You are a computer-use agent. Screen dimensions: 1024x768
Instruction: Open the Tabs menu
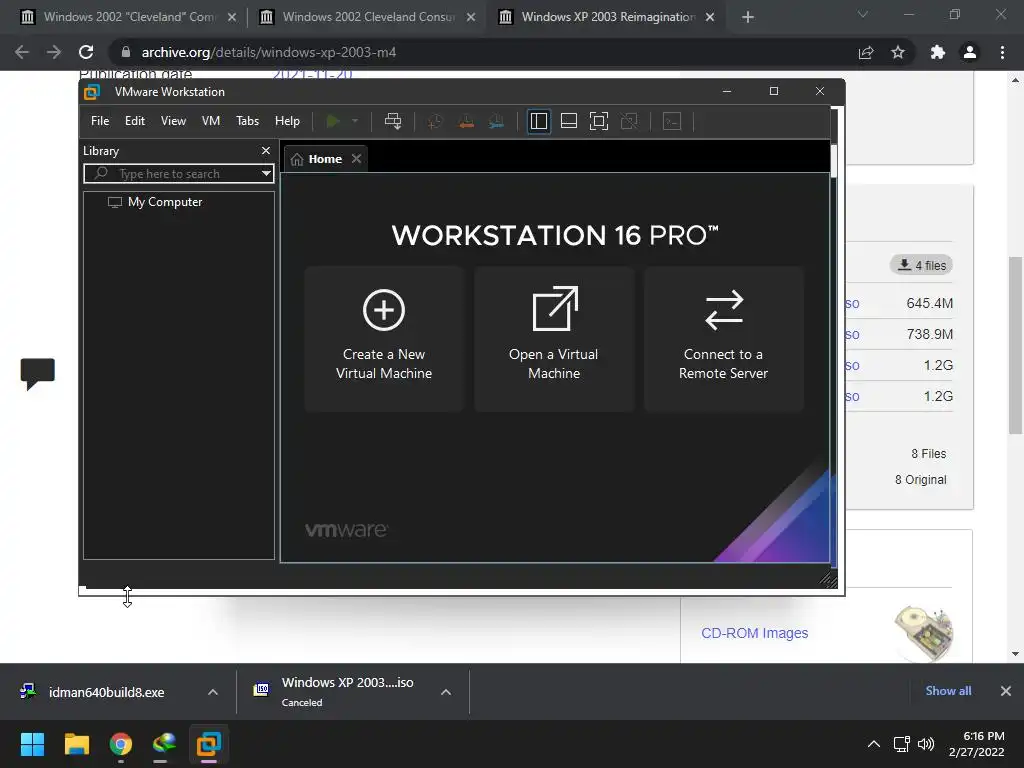pos(248,121)
